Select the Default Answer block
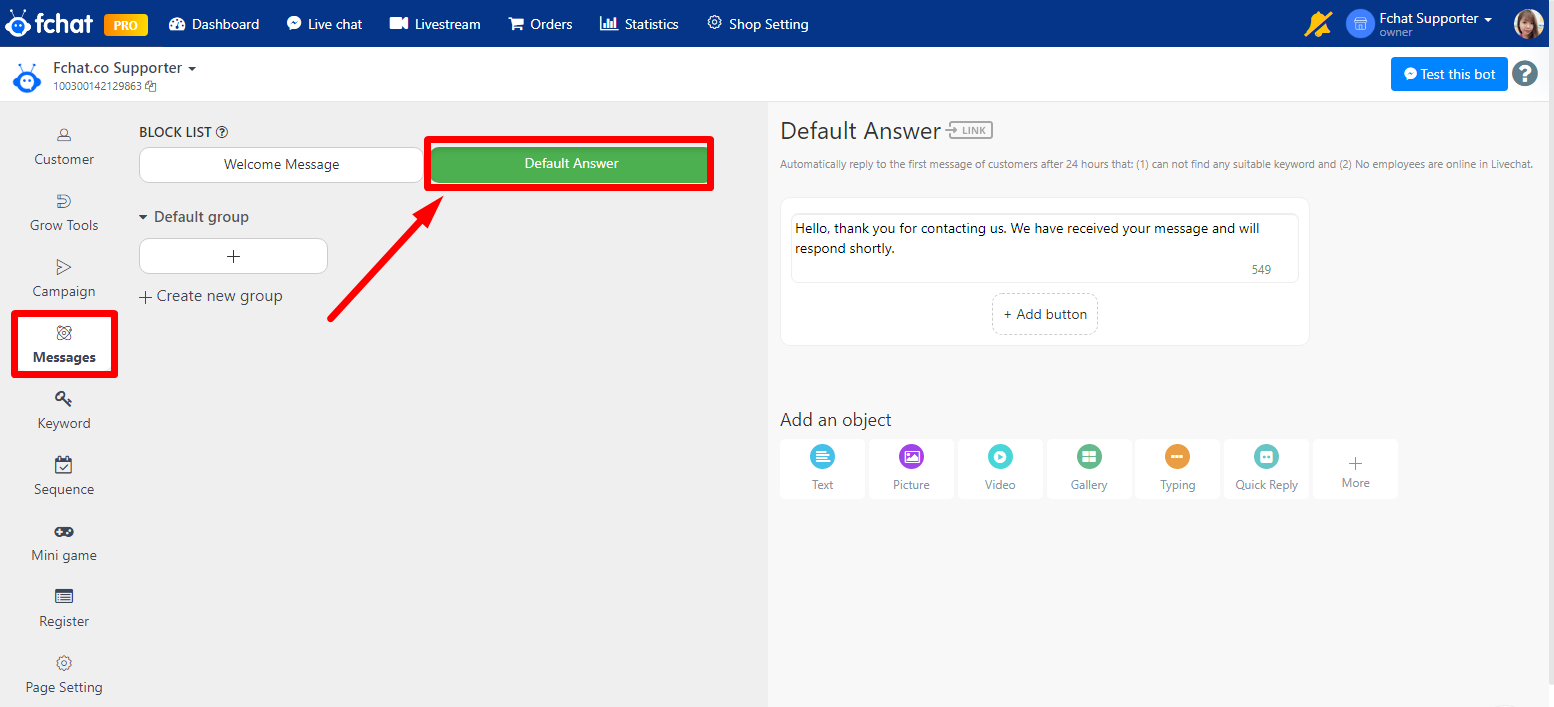Viewport: 1554px width, 707px height. [x=571, y=164]
